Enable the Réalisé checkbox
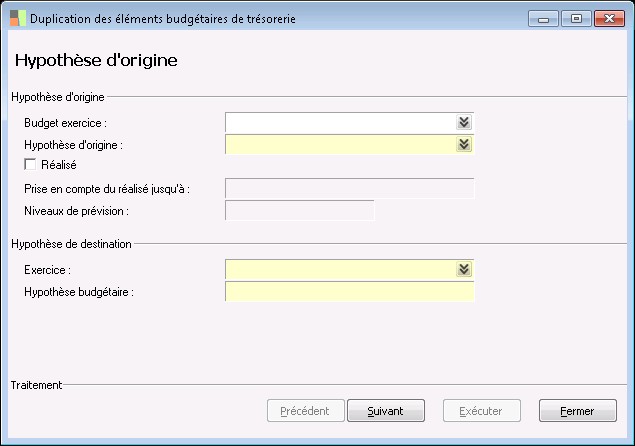Image resolution: width=635 pixels, height=446 pixels. 29,165
